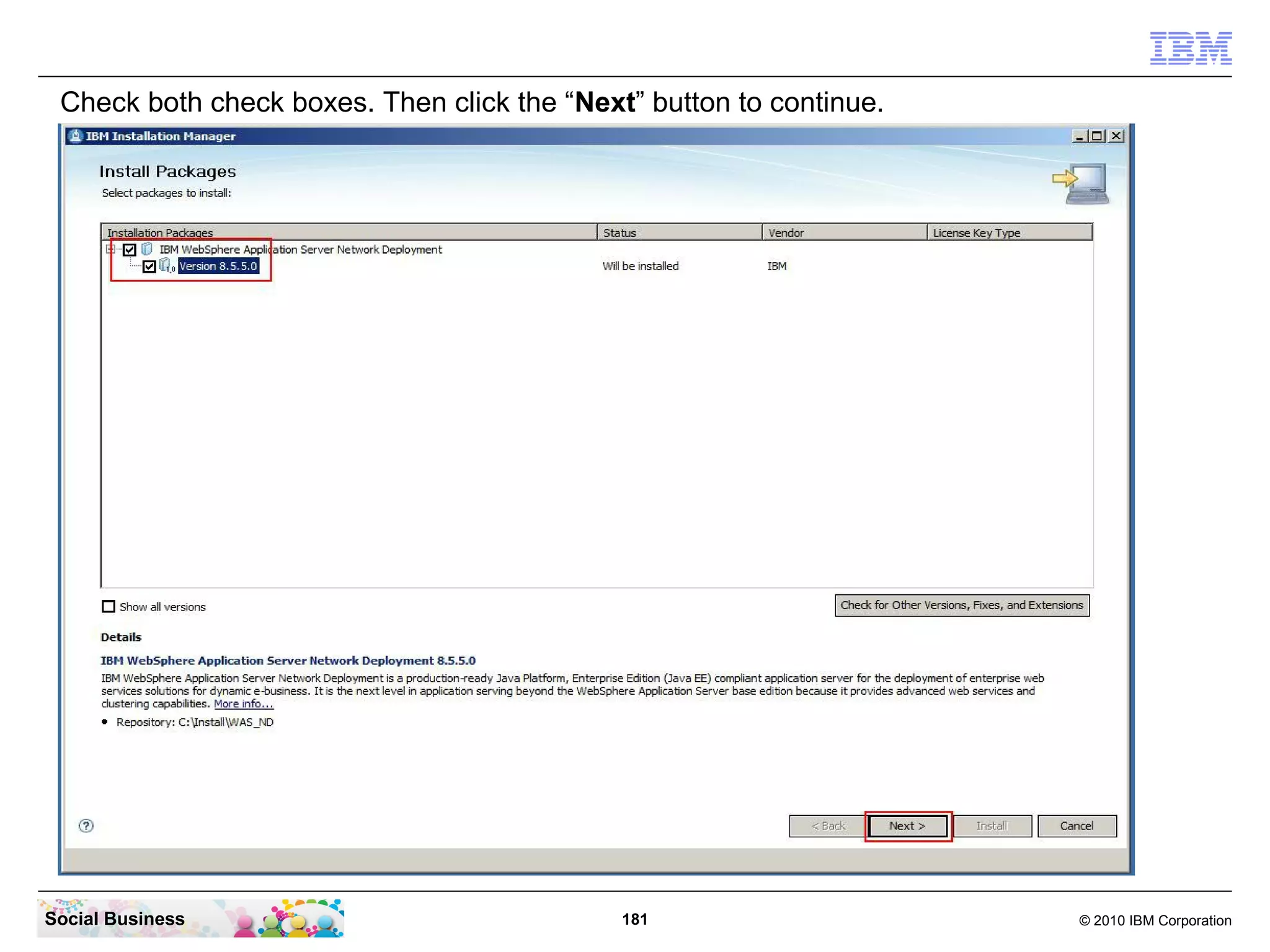Click the Next button to continue
Viewport: 1270px width, 952px height.
908,826
